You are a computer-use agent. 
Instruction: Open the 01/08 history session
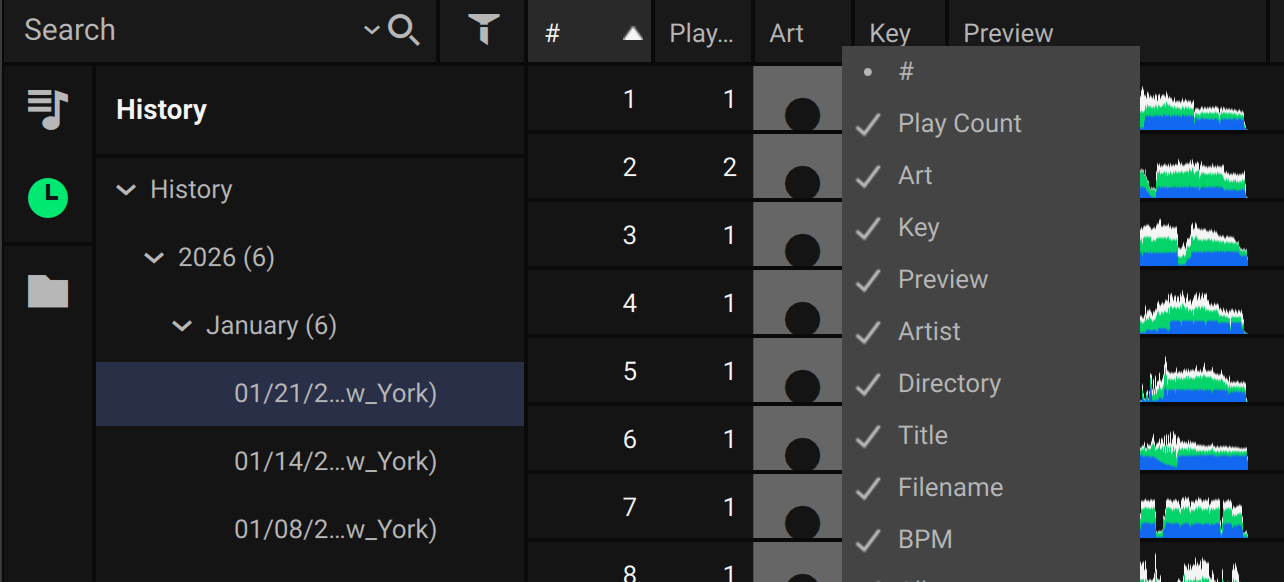click(x=335, y=529)
